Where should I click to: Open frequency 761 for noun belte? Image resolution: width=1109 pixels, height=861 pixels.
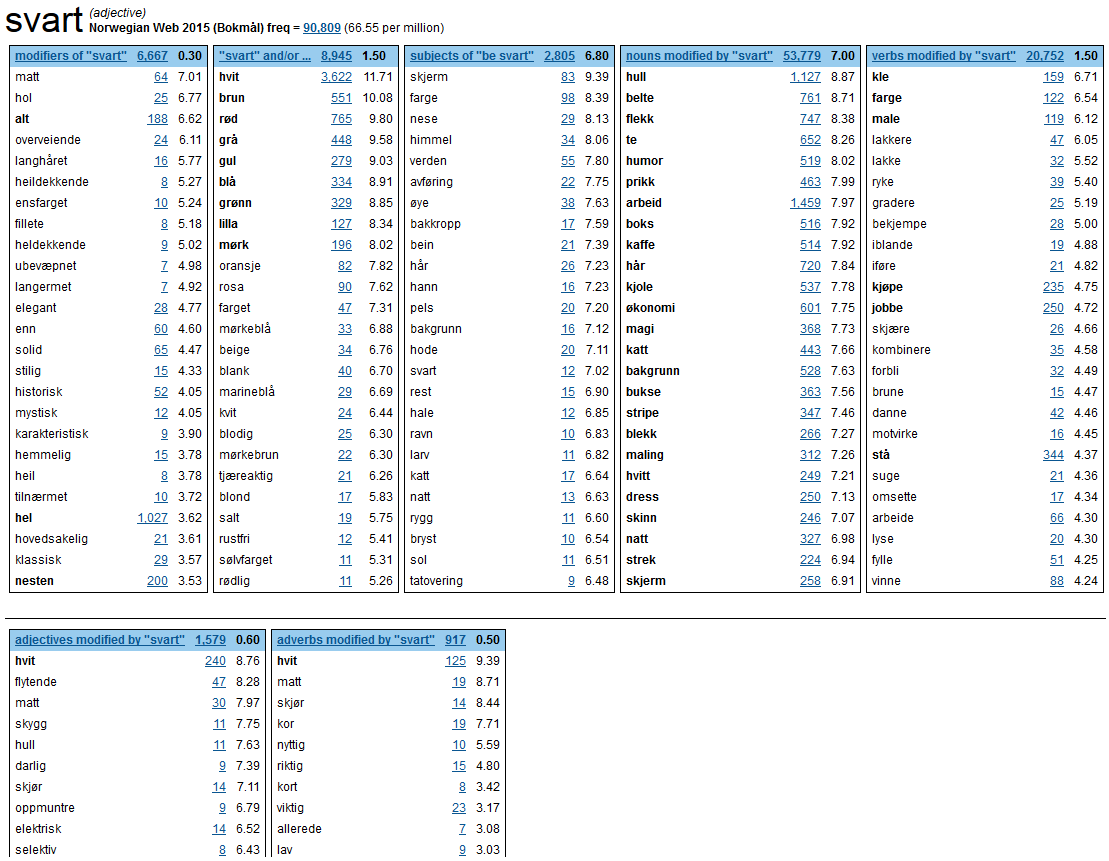811,98
